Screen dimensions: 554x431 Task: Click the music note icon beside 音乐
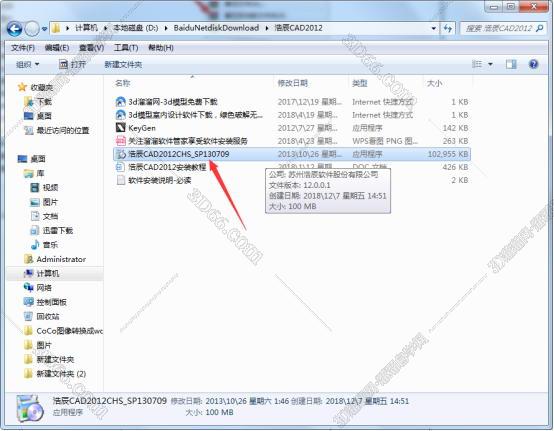click(x=35, y=244)
